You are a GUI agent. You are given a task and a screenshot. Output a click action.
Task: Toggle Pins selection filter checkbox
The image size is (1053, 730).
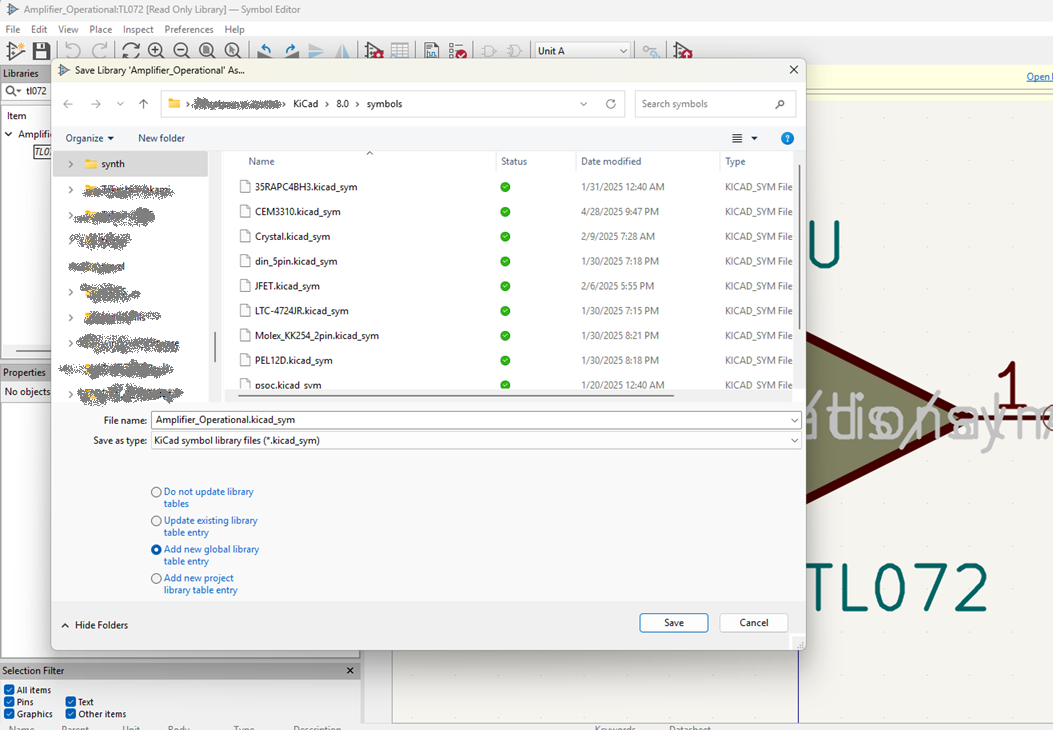click(x=9, y=702)
